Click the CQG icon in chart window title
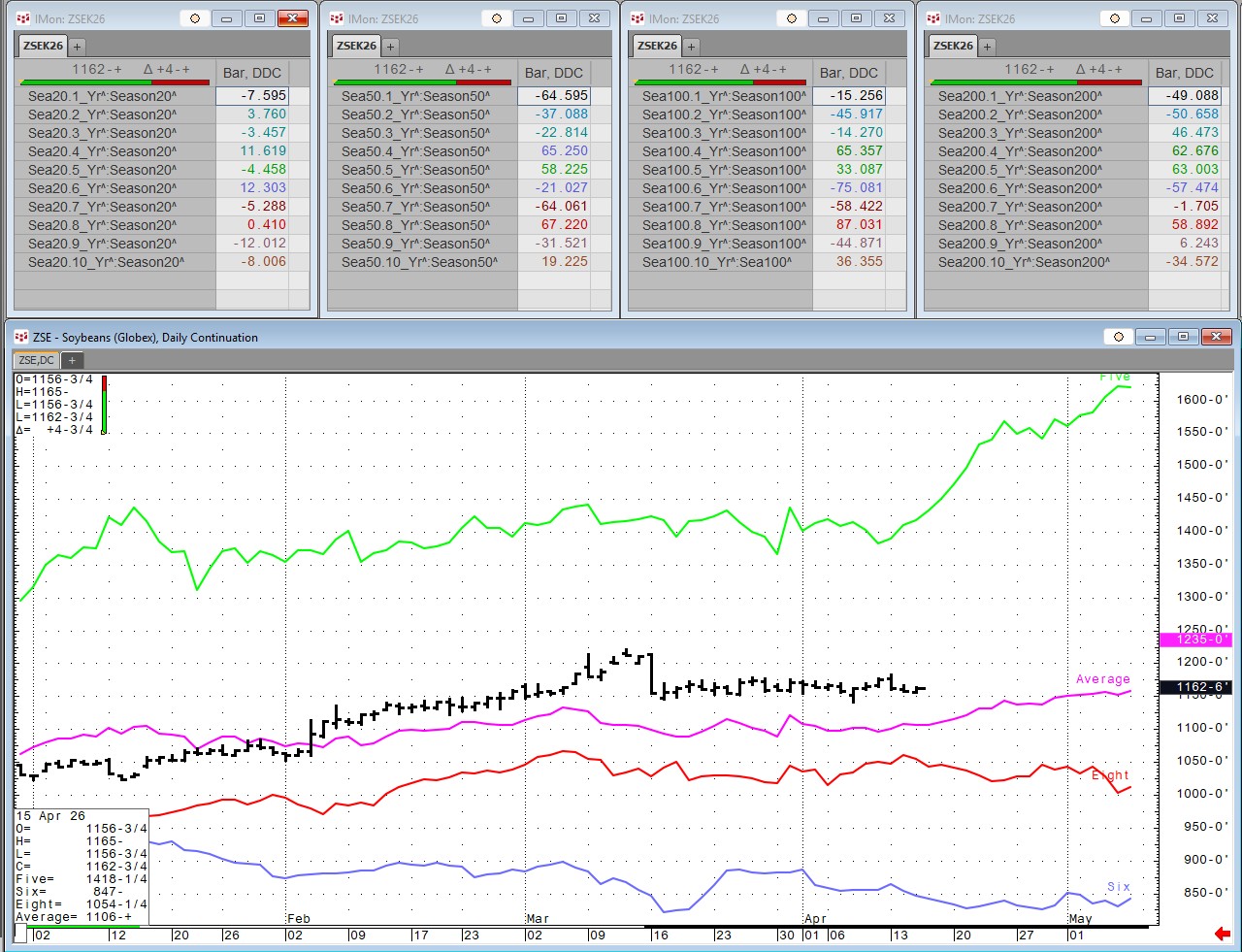The height and width of the screenshot is (952, 1242). 21,337
